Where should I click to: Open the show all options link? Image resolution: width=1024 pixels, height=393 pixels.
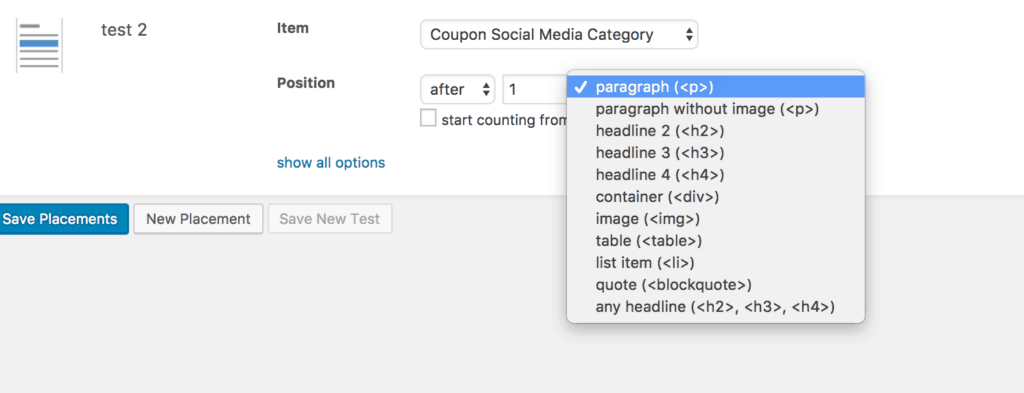pos(331,163)
